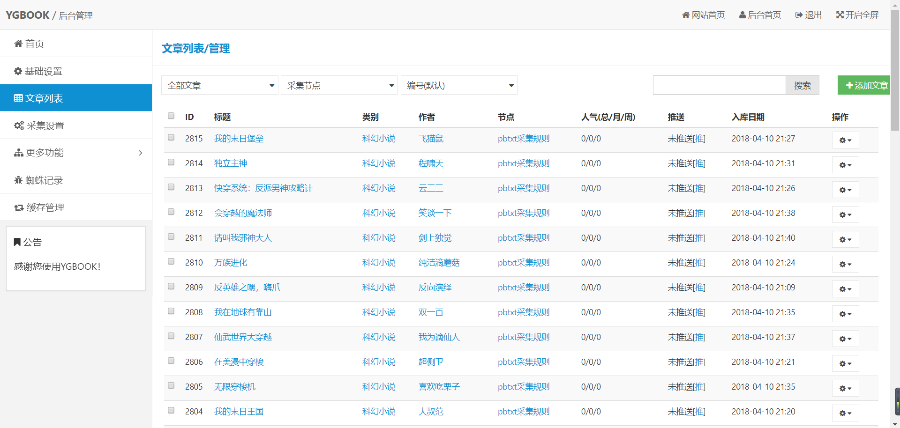Check the box for article ID 2815

click(x=171, y=137)
